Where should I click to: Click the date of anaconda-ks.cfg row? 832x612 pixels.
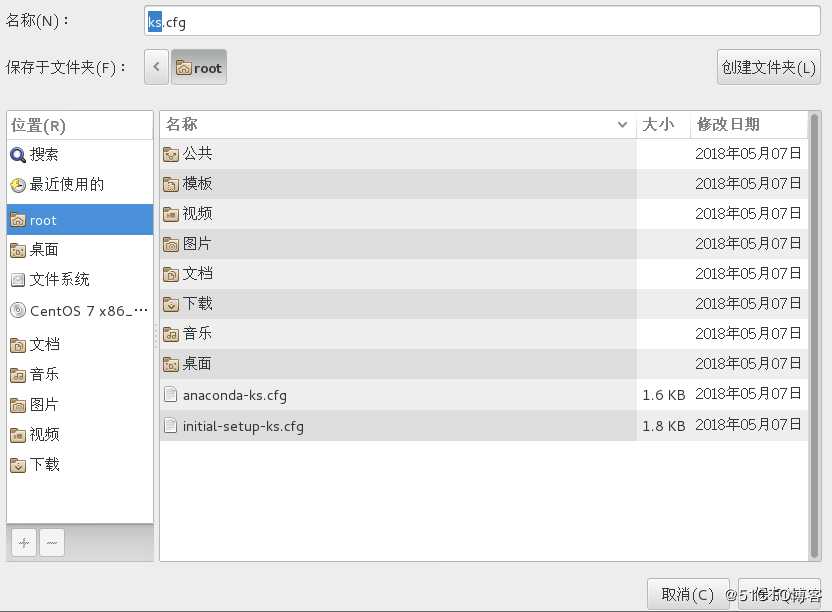coord(748,394)
